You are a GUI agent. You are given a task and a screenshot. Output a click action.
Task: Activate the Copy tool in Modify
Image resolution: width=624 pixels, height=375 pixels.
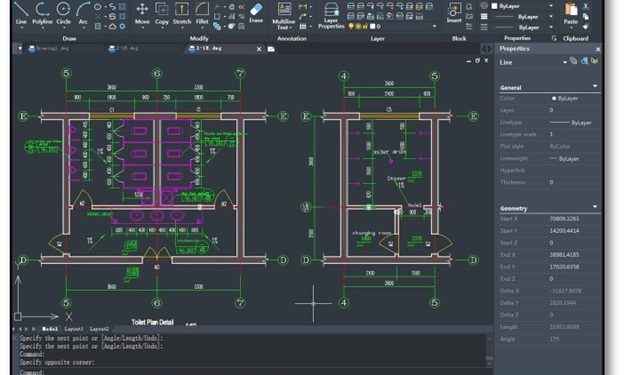click(x=162, y=13)
